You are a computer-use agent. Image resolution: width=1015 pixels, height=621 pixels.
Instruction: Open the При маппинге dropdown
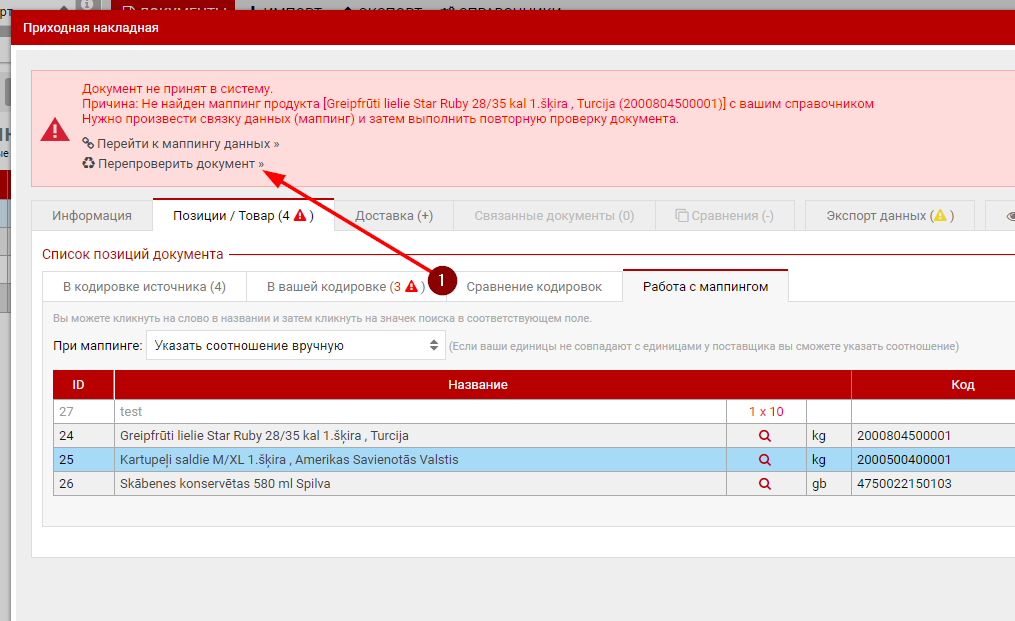(x=296, y=346)
